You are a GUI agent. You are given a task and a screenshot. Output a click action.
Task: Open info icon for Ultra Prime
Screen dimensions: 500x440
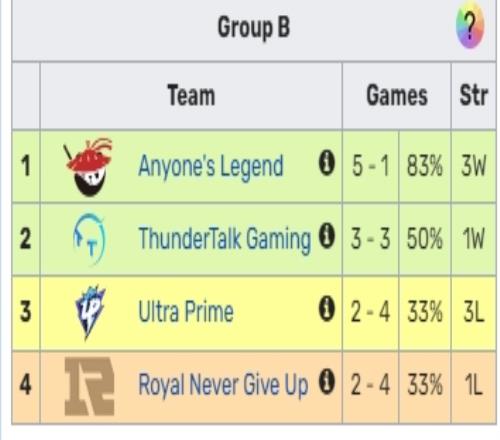click(327, 309)
